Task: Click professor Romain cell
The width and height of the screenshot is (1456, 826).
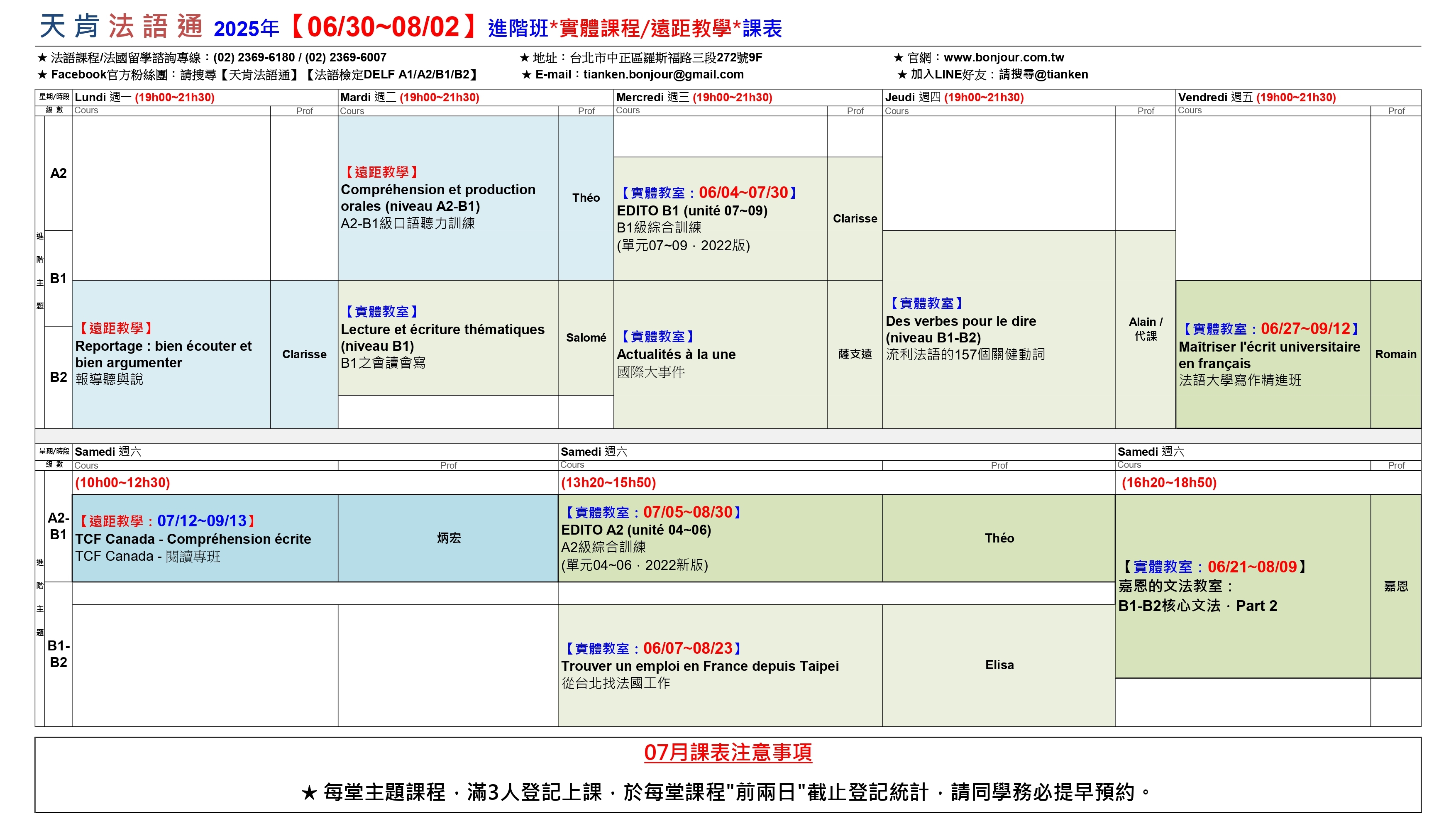Action: tap(1395, 354)
